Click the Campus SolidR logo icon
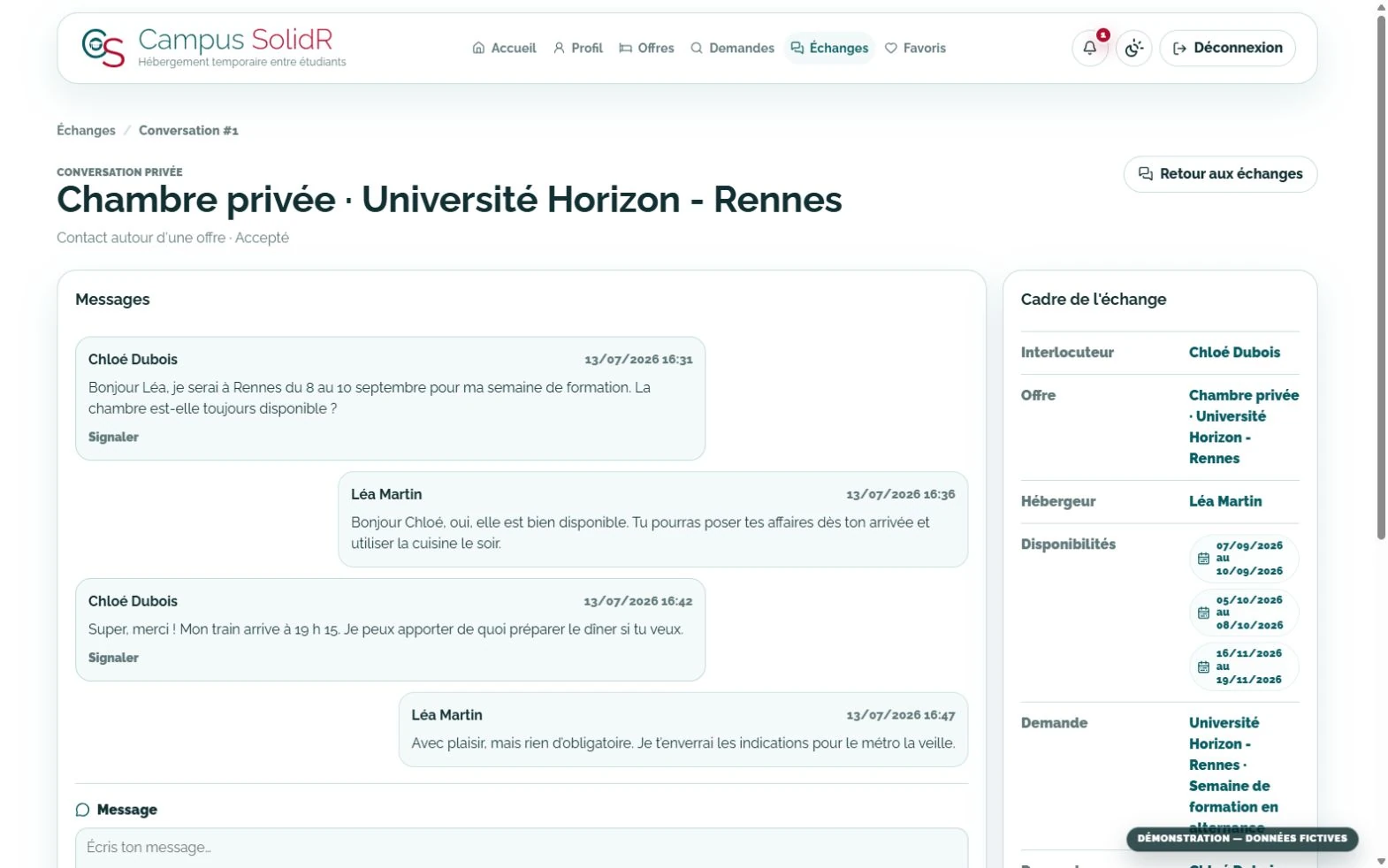The height and width of the screenshot is (868, 1388). click(x=103, y=48)
